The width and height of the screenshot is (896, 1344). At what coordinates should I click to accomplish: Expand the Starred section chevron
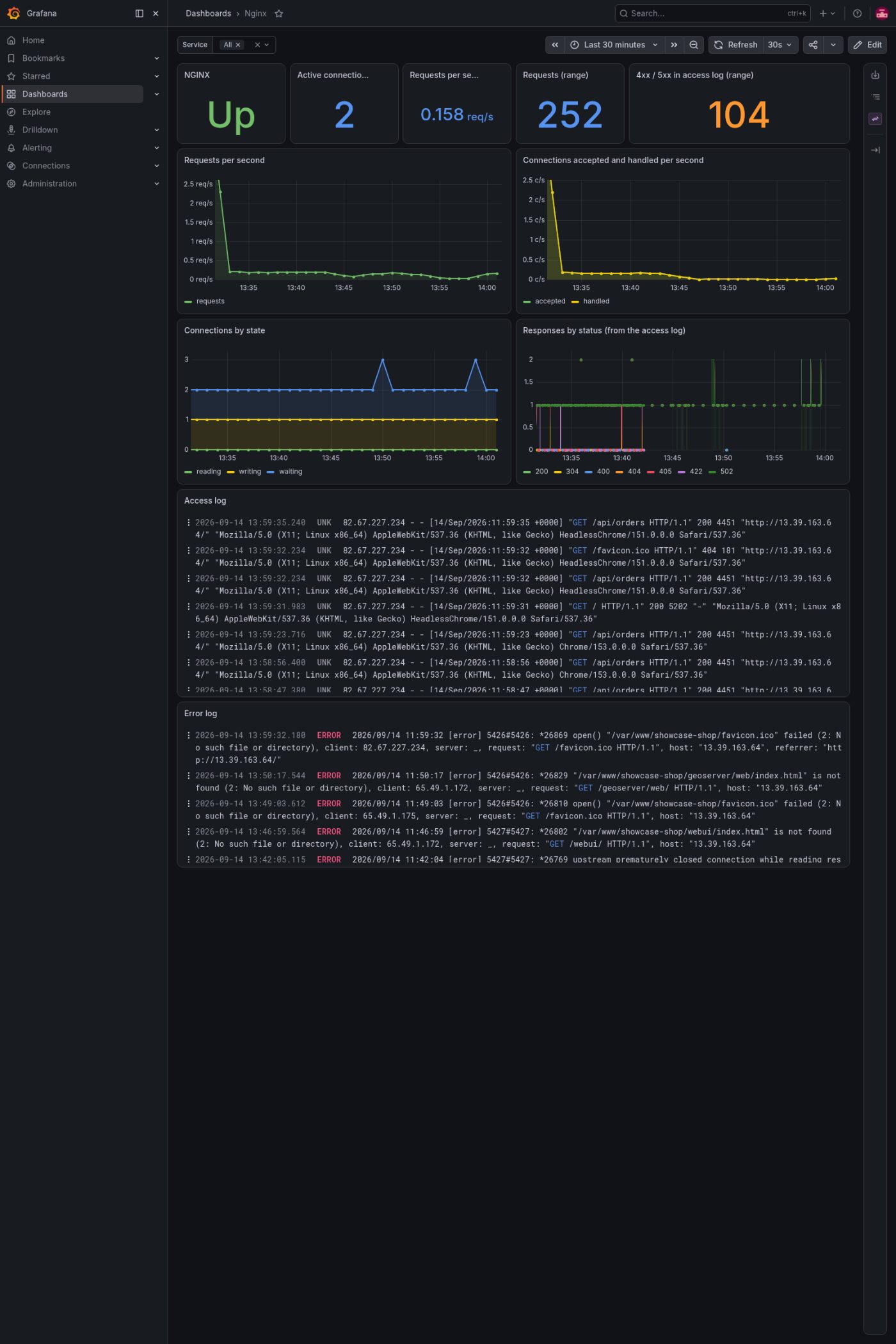pyautogui.click(x=157, y=76)
